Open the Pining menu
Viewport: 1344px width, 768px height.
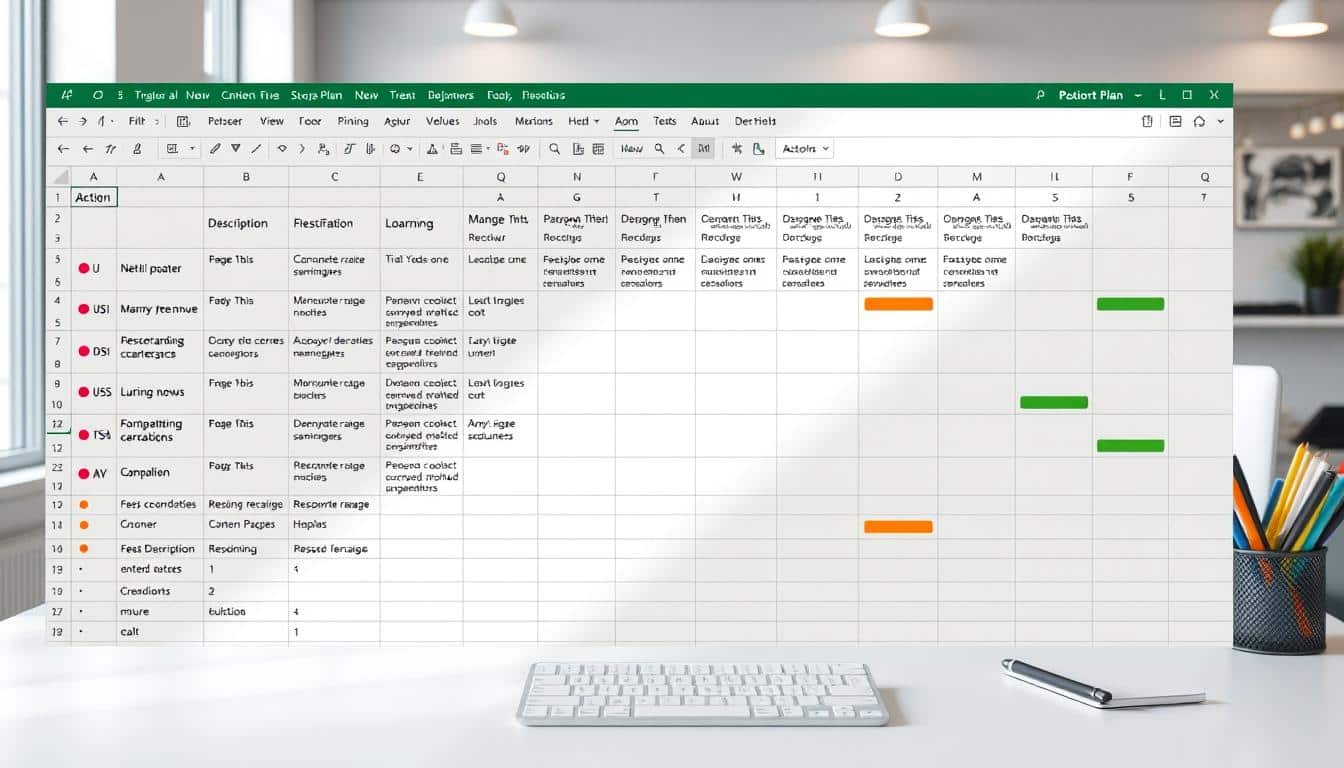coord(352,121)
